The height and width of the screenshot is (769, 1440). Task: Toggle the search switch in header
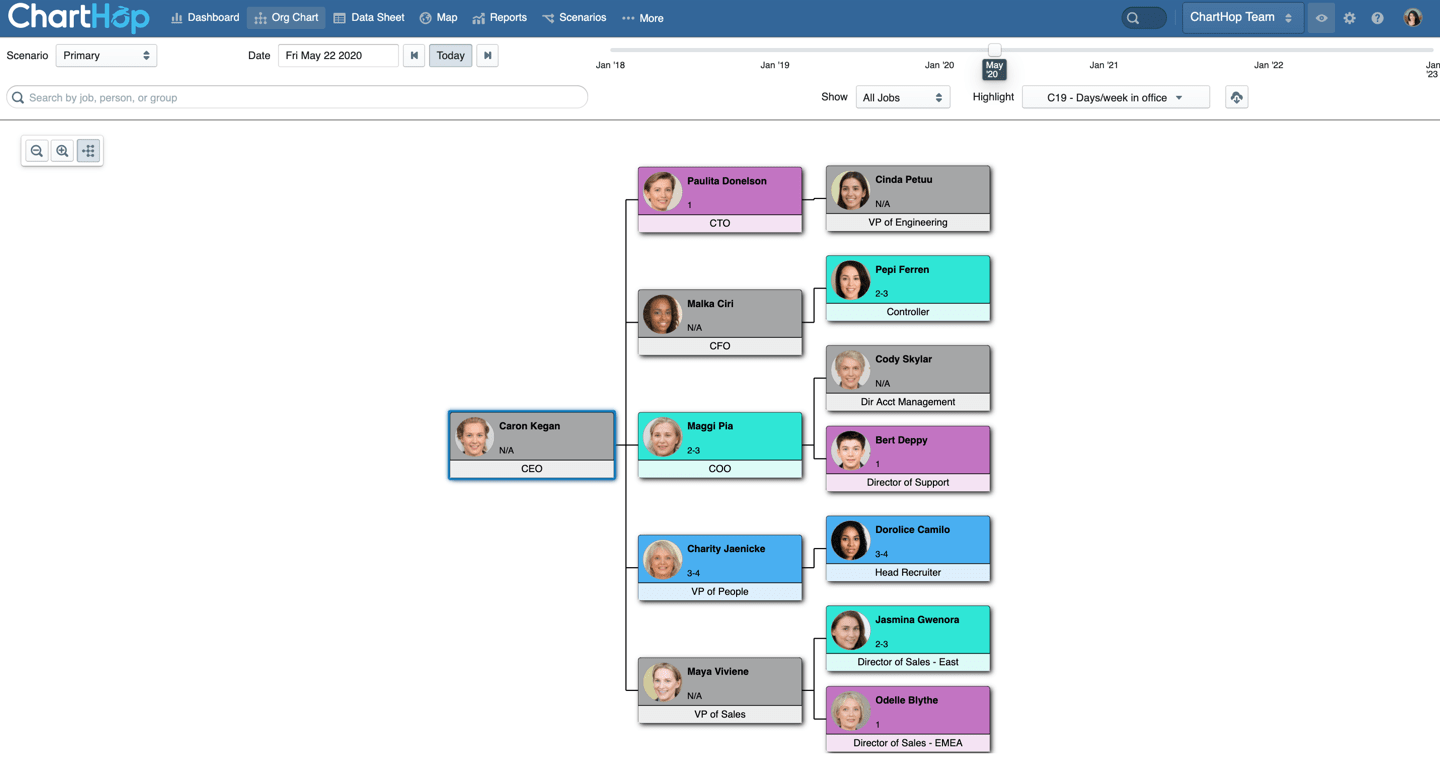point(1143,18)
